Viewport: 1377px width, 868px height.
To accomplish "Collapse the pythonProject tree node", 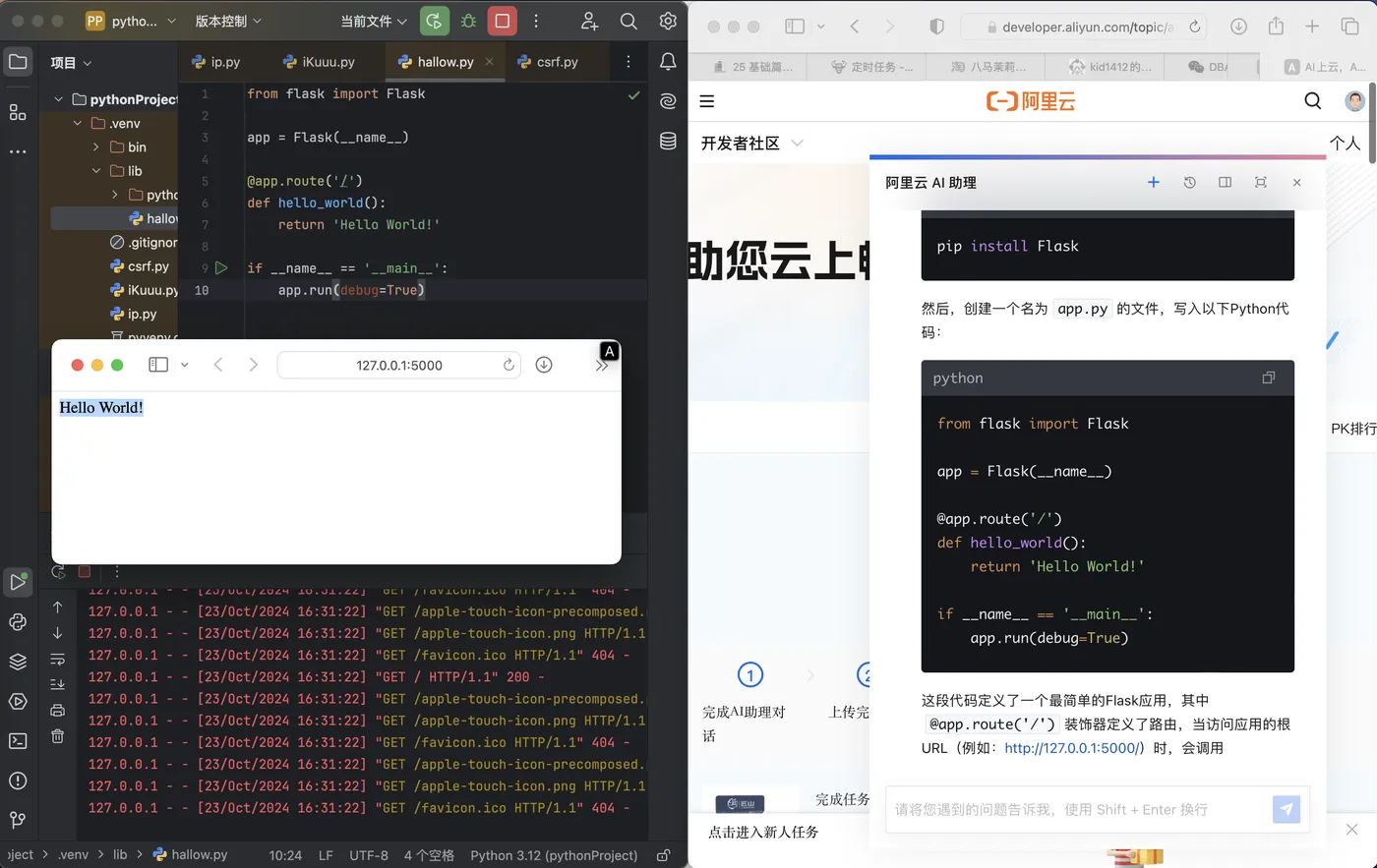I will (x=59, y=99).
